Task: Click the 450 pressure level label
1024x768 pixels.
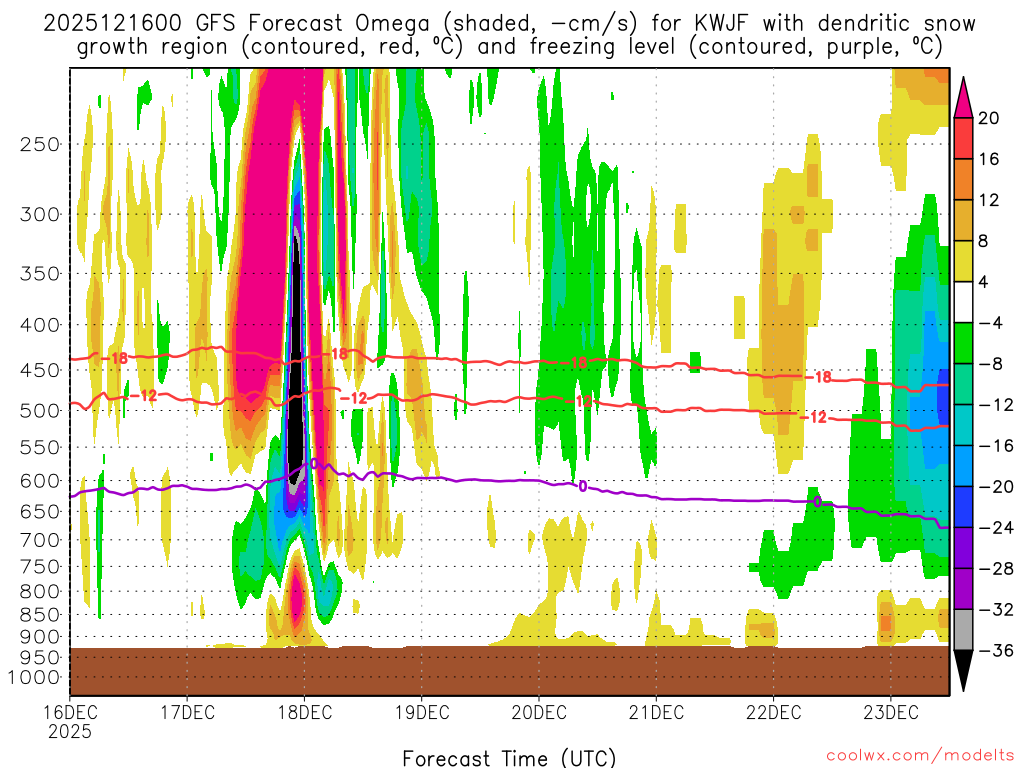Action: (40, 370)
